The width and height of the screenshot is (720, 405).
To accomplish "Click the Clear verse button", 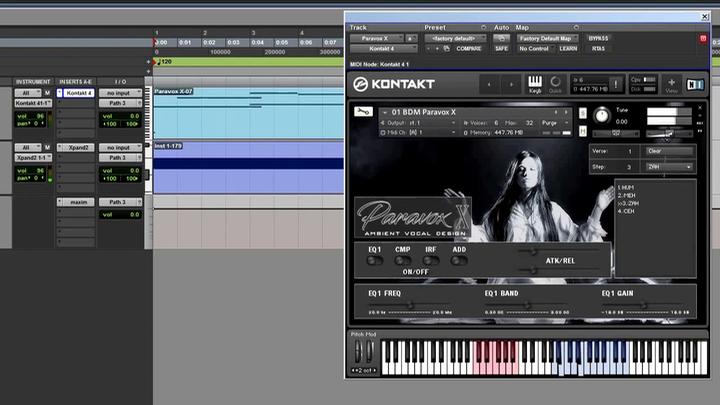I will [670, 151].
